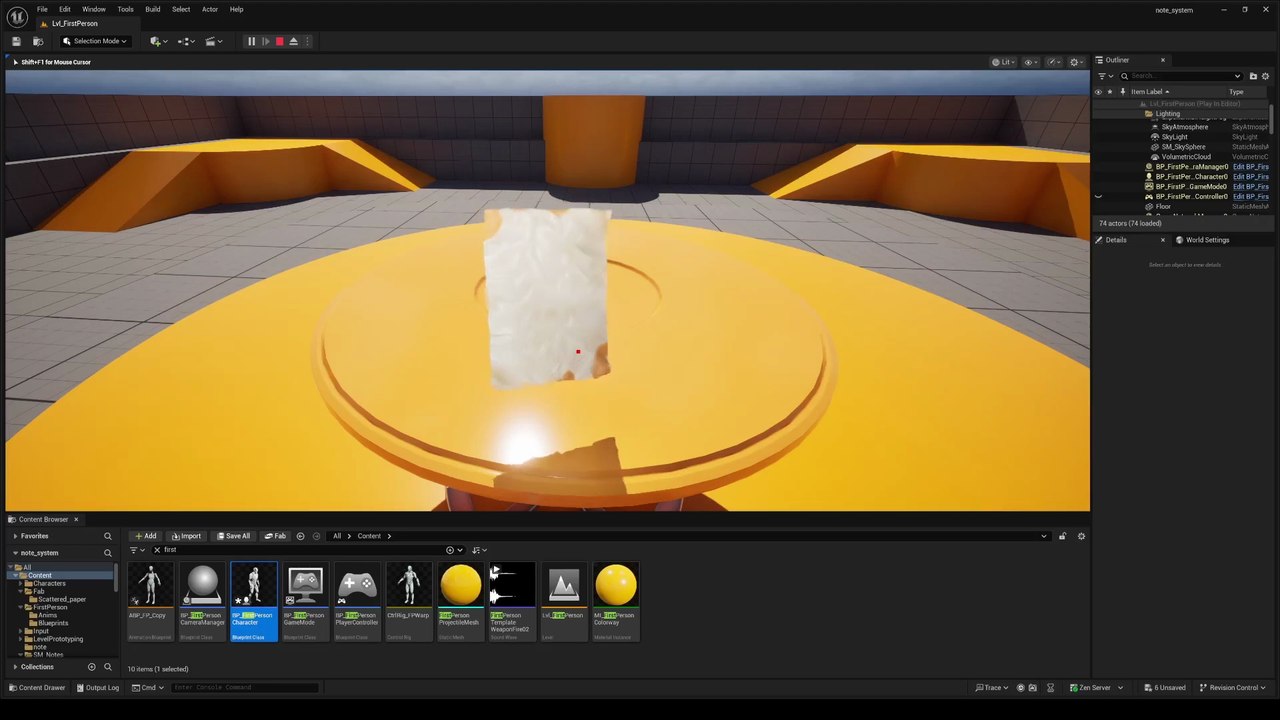The width and height of the screenshot is (1280, 720).
Task: Click the Content Browser lock icon
Action: pyautogui.click(x=1062, y=536)
